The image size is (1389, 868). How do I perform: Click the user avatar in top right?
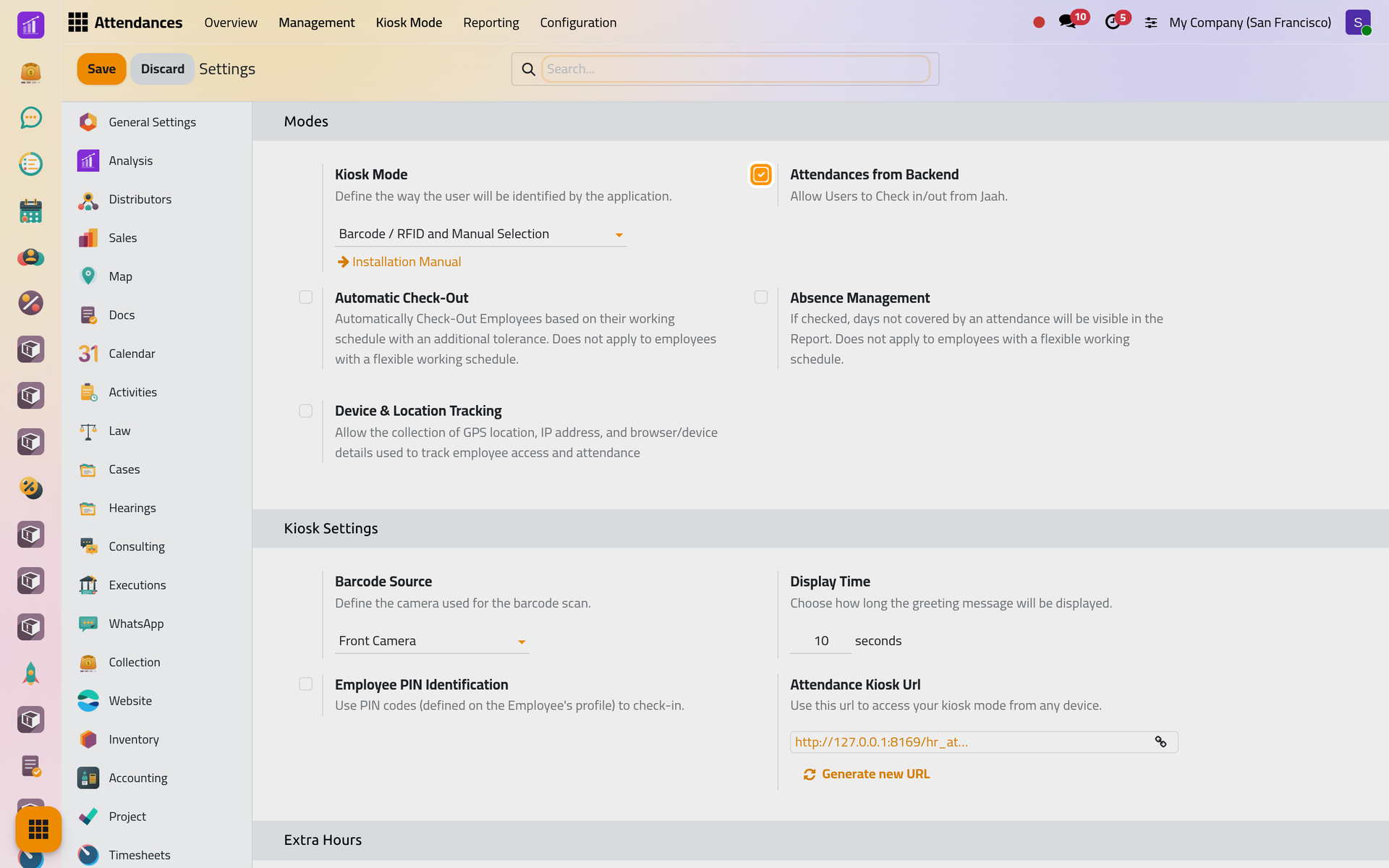coord(1358,22)
